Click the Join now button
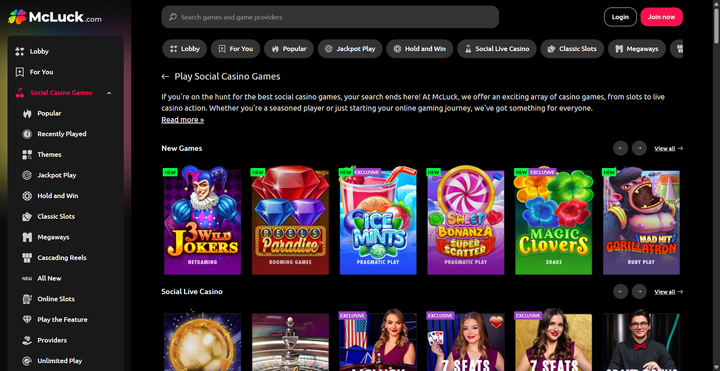 (662, 17)
